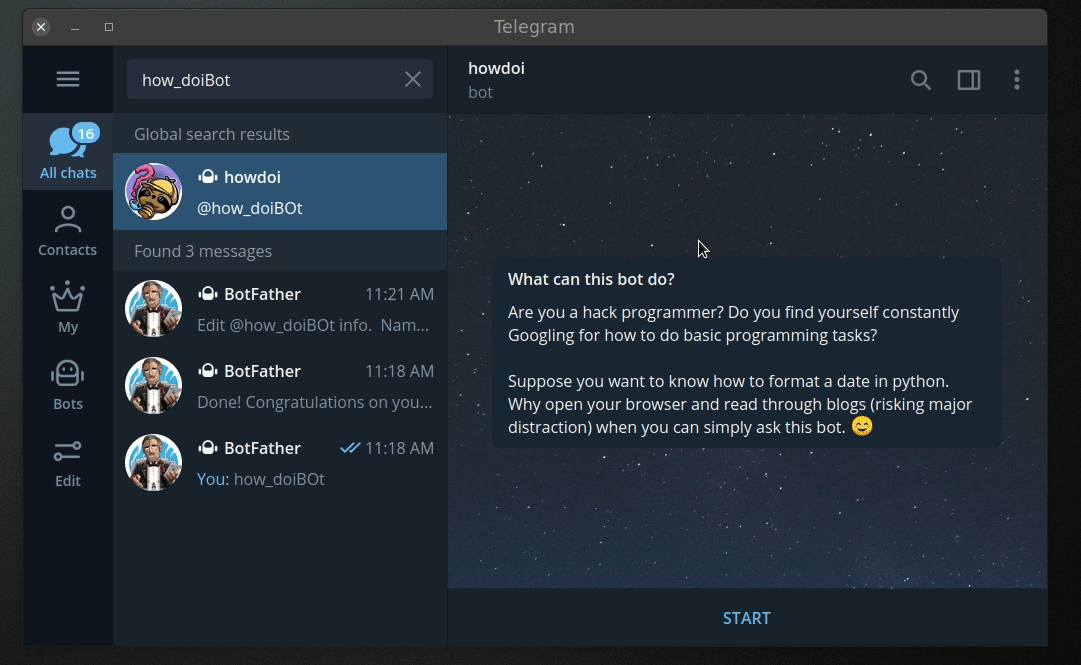The height and width of the screenshot is (665, 1081).
Task: Click the @how_doiBOt username text
Action: pyautogui.click(x=250, y=208)
